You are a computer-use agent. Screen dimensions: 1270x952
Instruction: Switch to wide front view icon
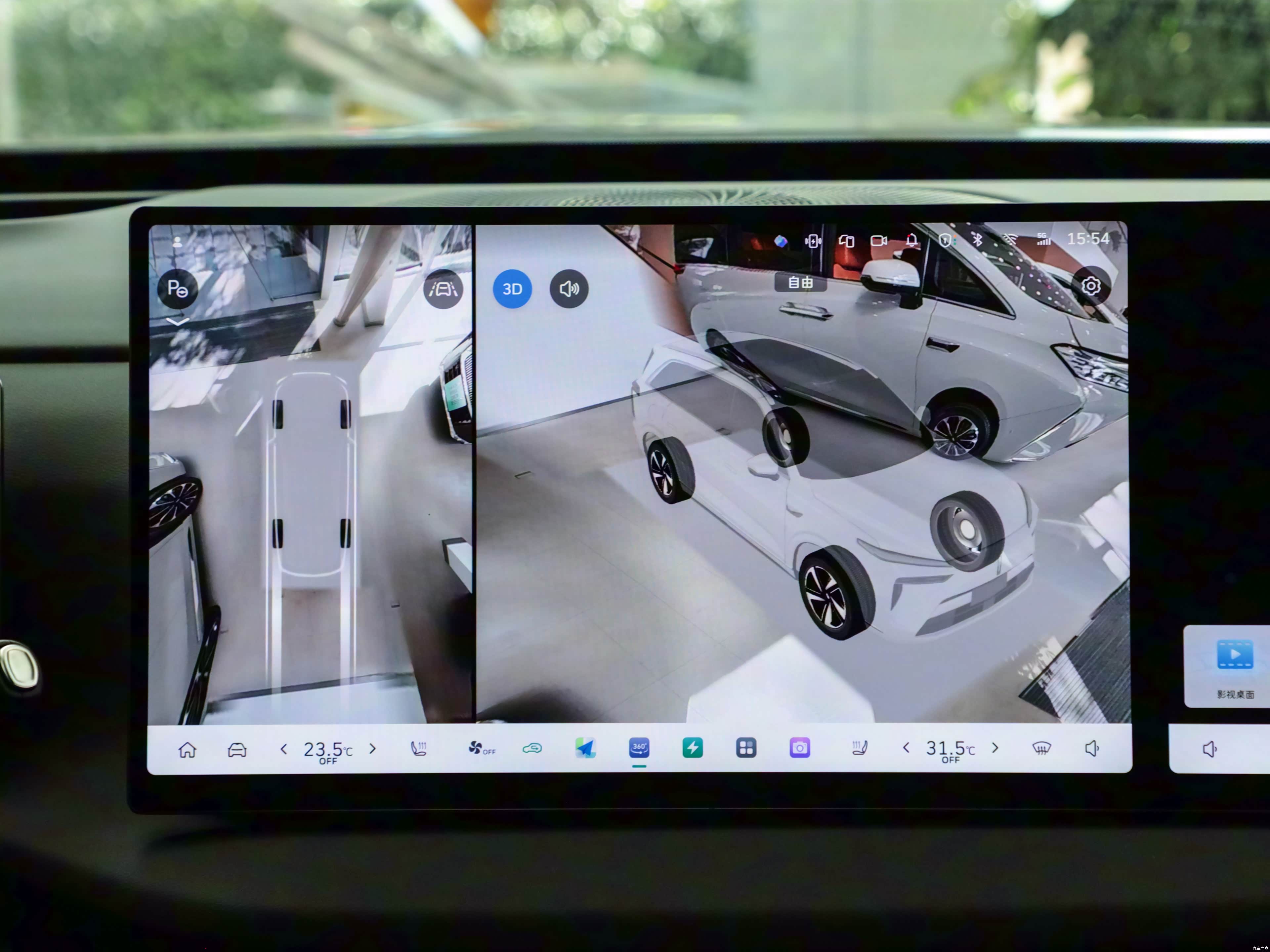tap(443, 289)
